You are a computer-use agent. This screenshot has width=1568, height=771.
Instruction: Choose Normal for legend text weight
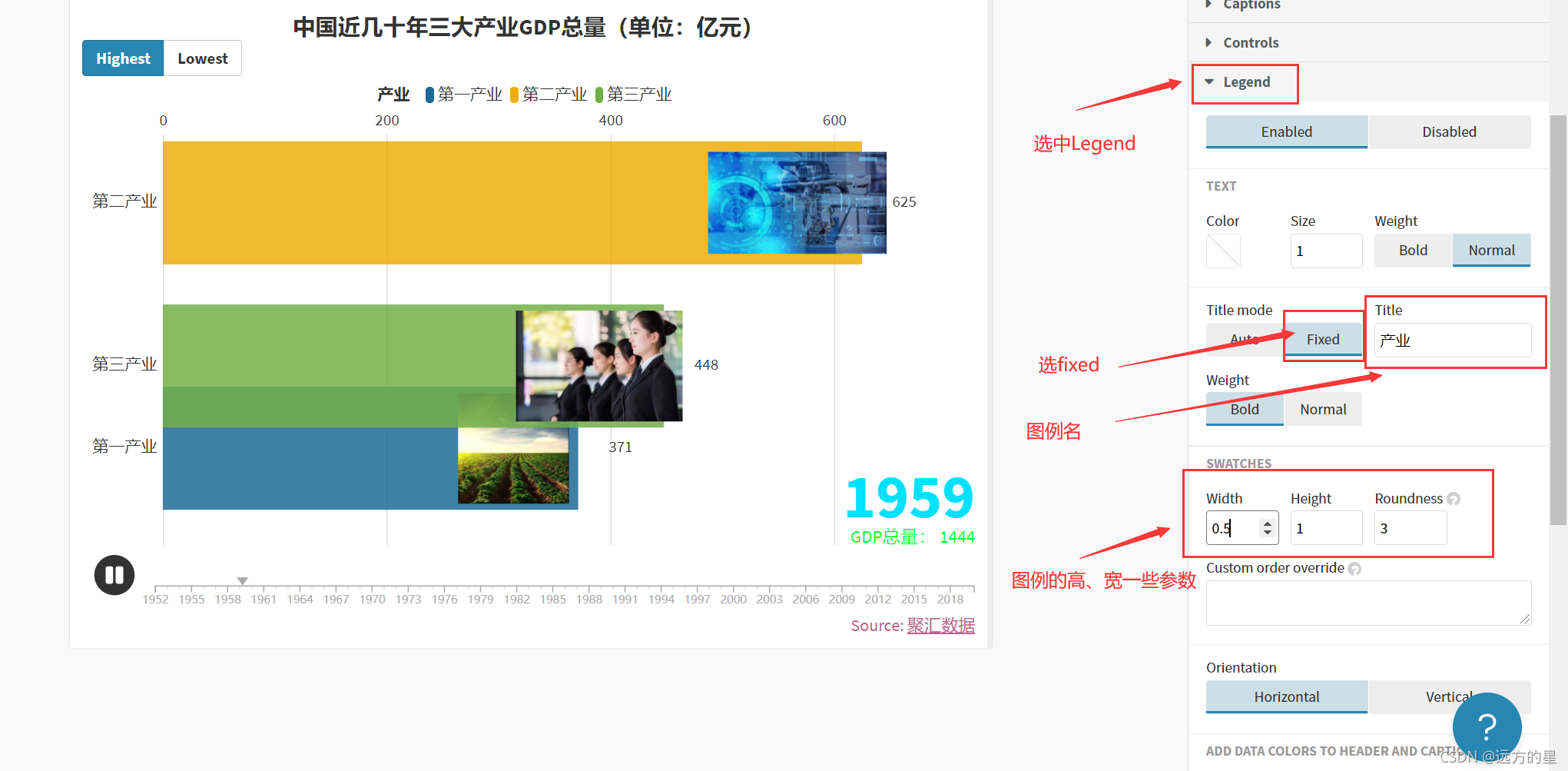click(1491, 251)
